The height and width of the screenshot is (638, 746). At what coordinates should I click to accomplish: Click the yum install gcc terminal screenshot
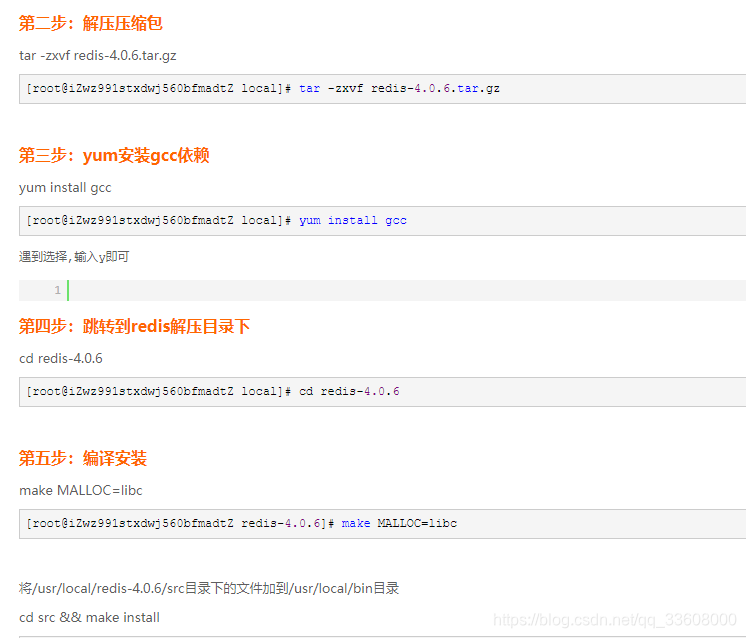[x=383, y=221]
